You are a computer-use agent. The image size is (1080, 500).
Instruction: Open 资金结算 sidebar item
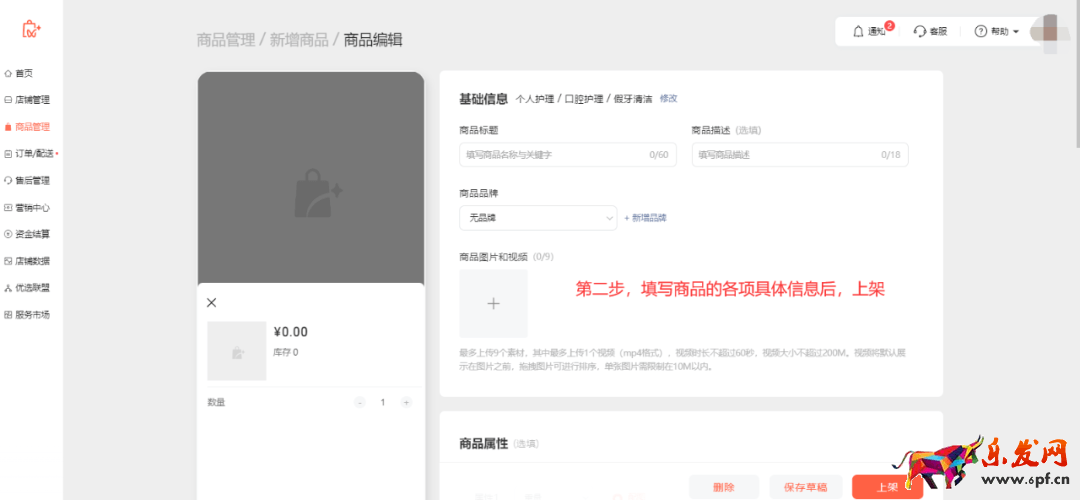click(x=32, y=234)
